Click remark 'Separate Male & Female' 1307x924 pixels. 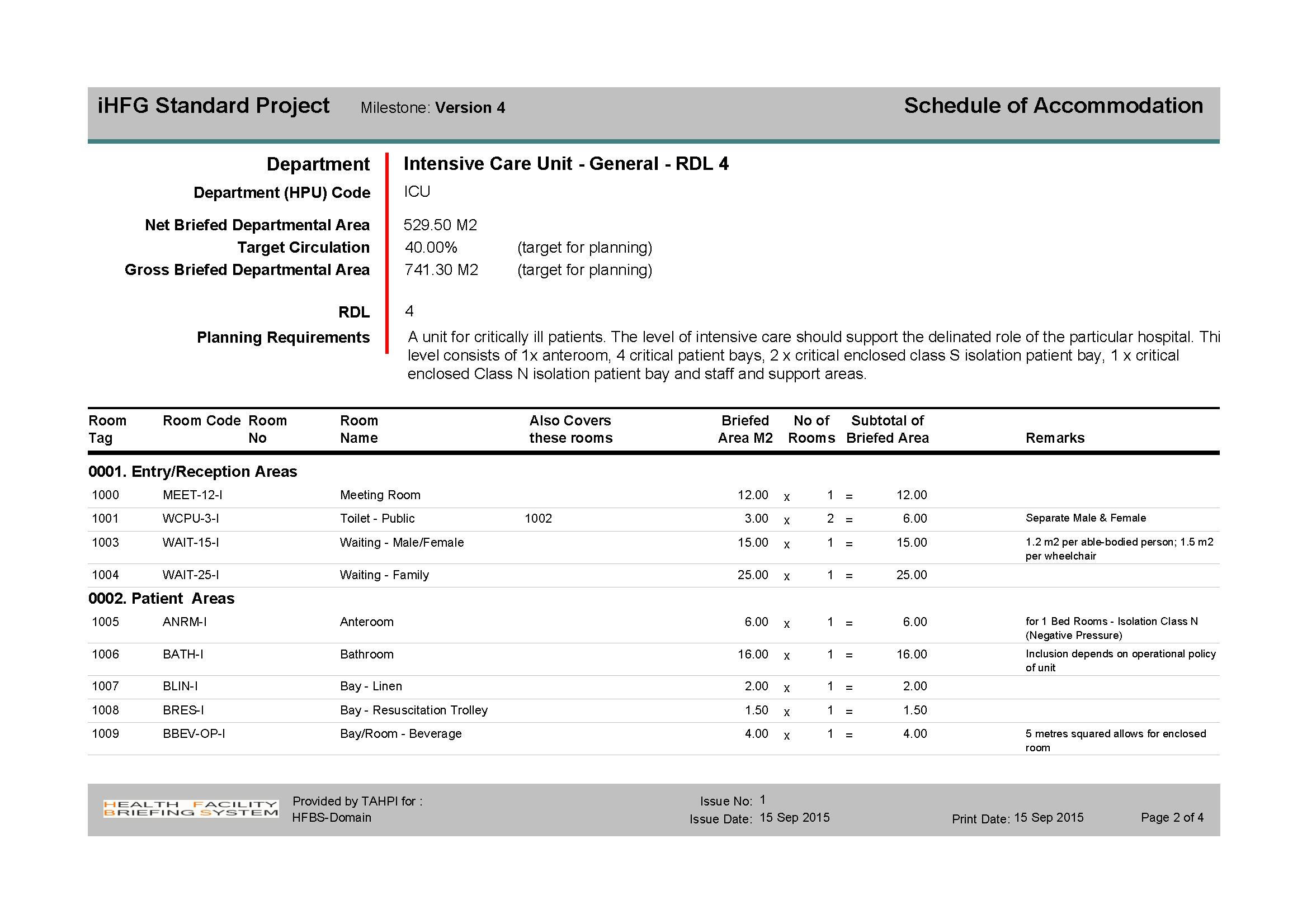tap(1086, 518)
